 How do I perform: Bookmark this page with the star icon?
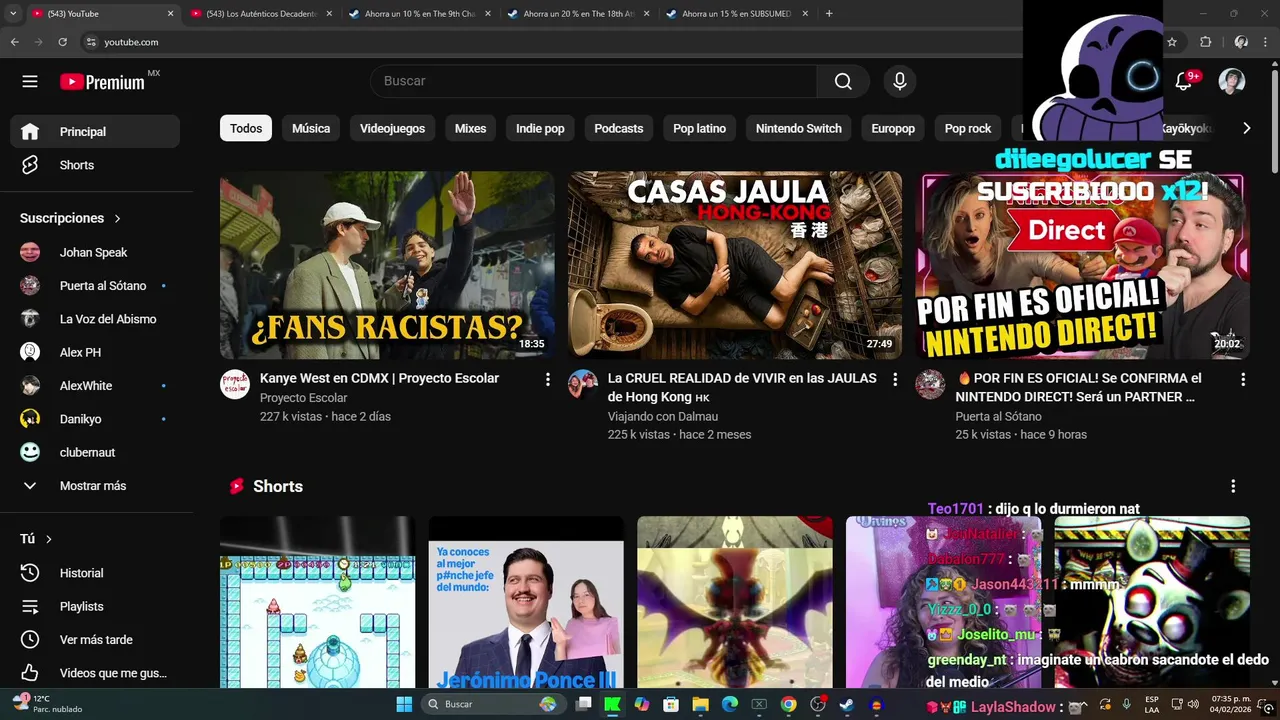[1172, 42]
